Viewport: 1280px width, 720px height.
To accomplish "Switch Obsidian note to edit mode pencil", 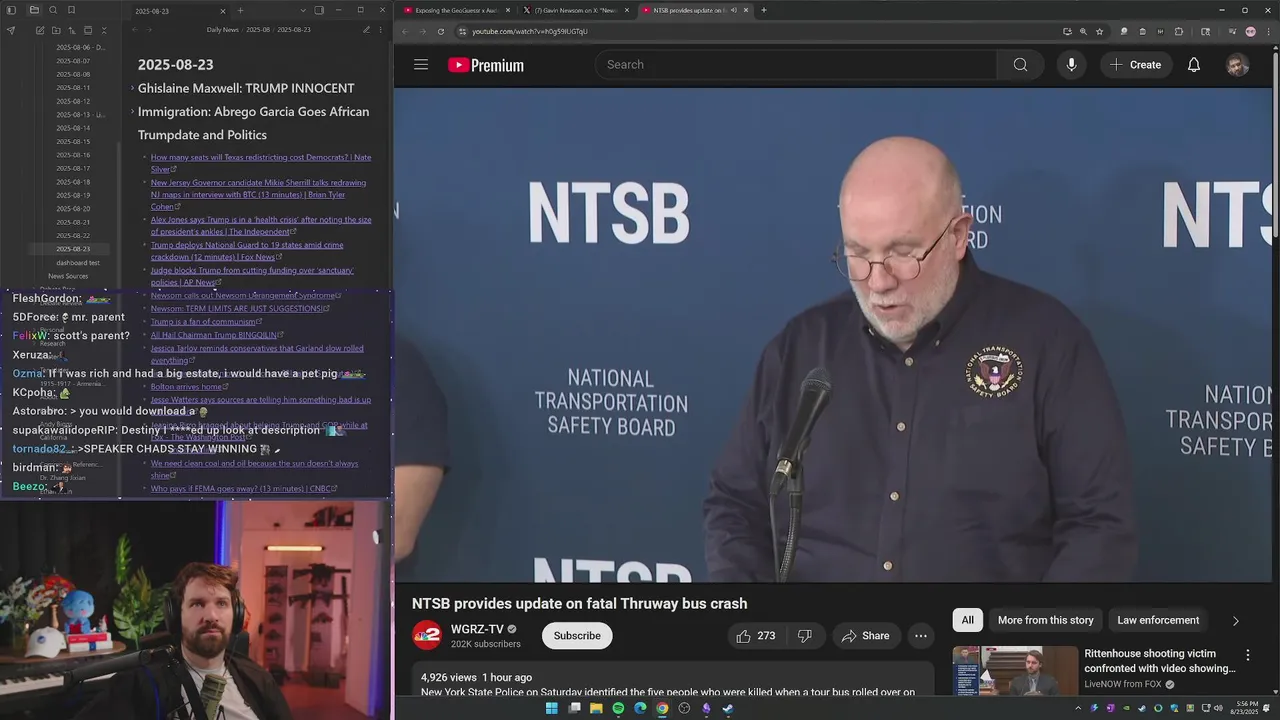I will click(x=366, y=30).
